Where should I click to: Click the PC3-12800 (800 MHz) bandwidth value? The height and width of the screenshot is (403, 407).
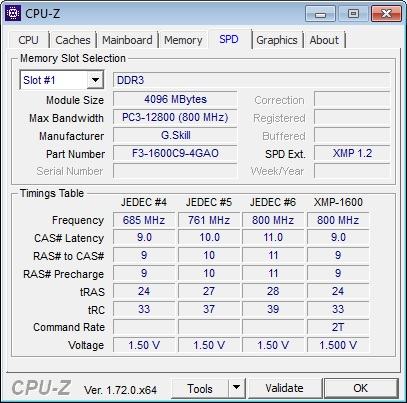[x=175, y=117]
